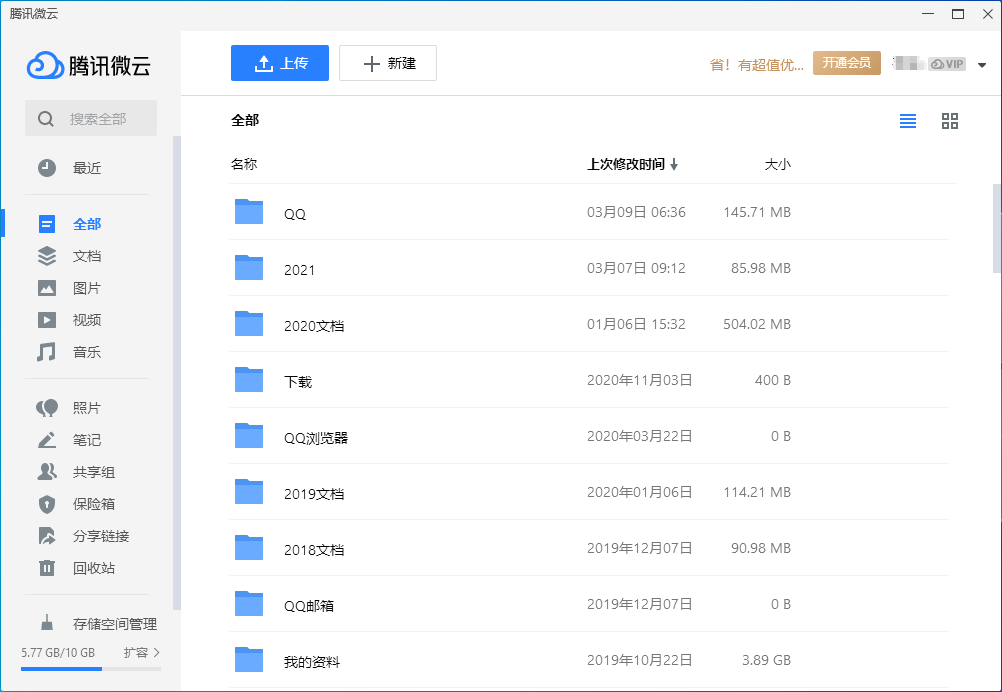Open the 回收站 recycle bin icon

[x=47, y=568]
